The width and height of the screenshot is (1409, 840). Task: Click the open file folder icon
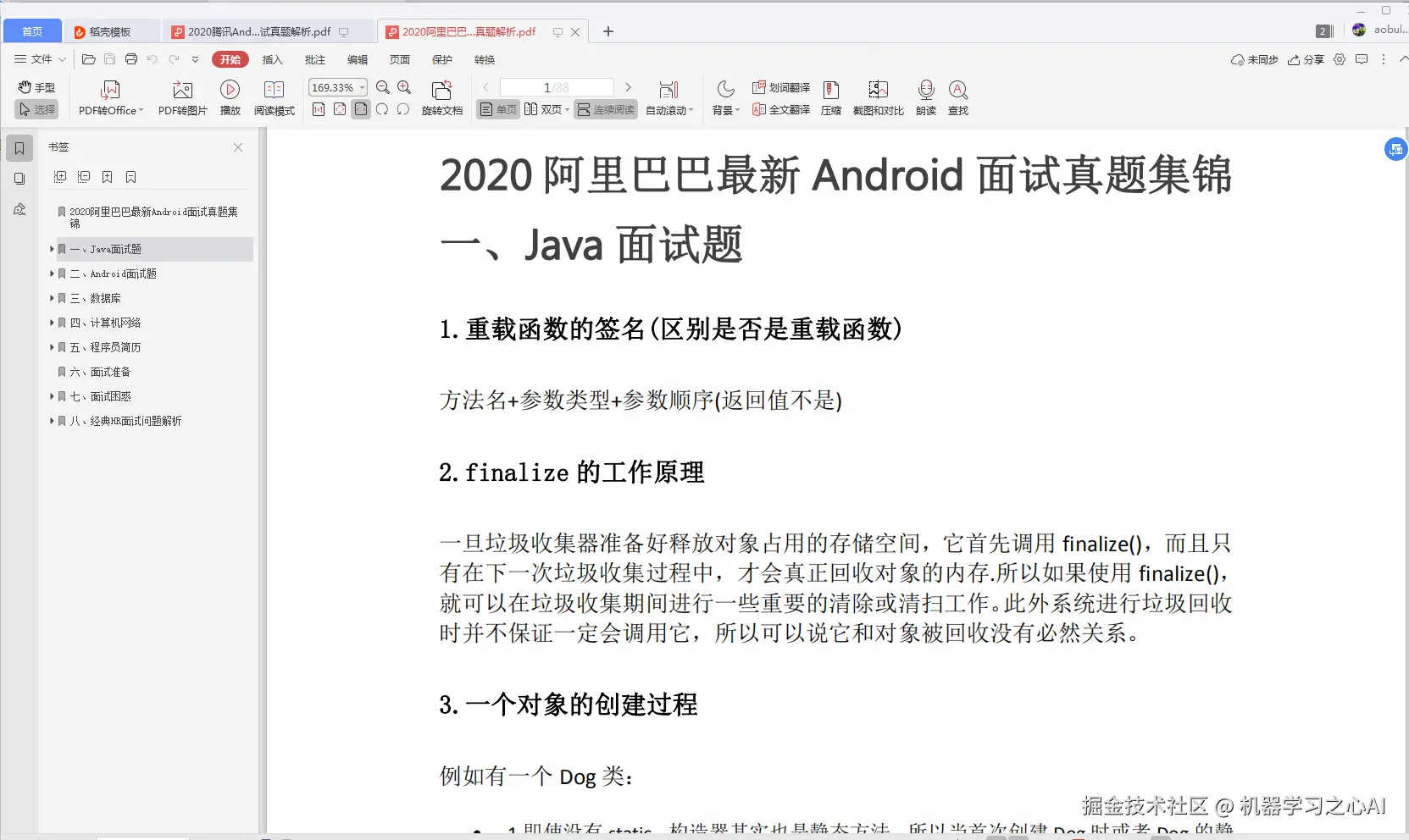click(88, 59)
